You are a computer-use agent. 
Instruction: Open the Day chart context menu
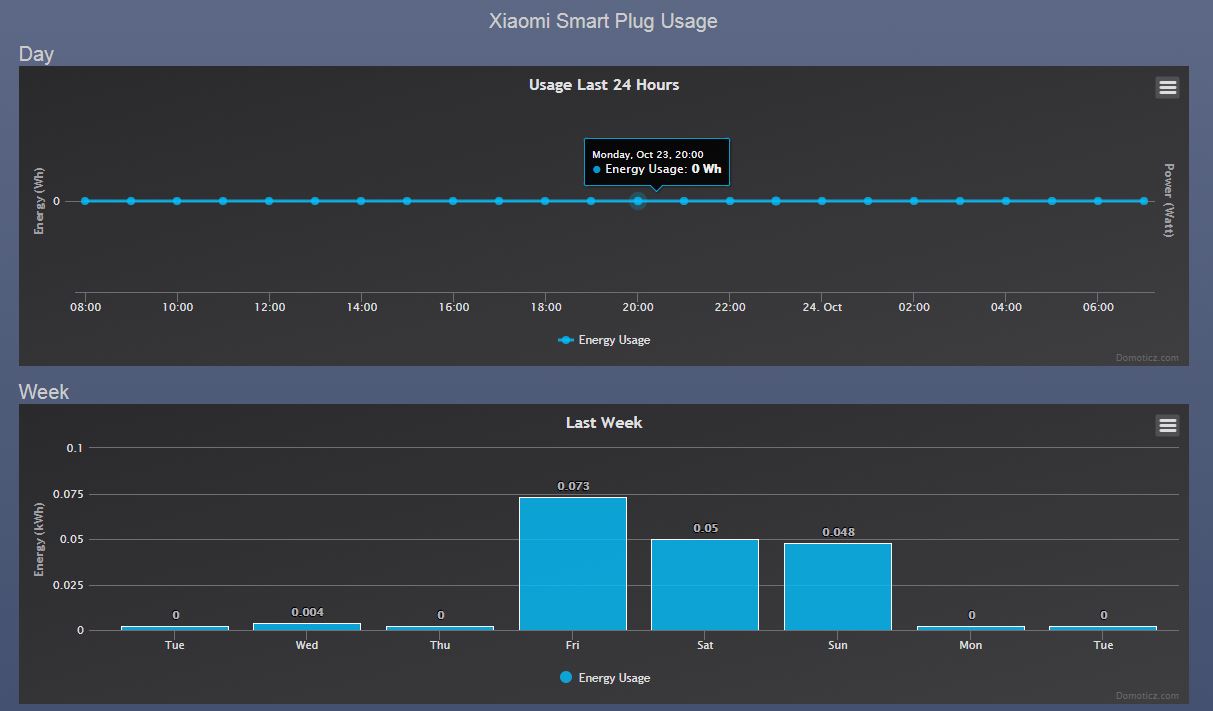pyautogui.click(x=1167, y=87)
